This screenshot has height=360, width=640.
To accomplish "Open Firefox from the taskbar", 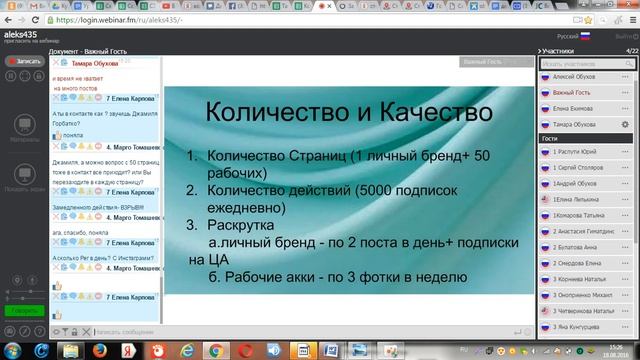I will (99, 351).
